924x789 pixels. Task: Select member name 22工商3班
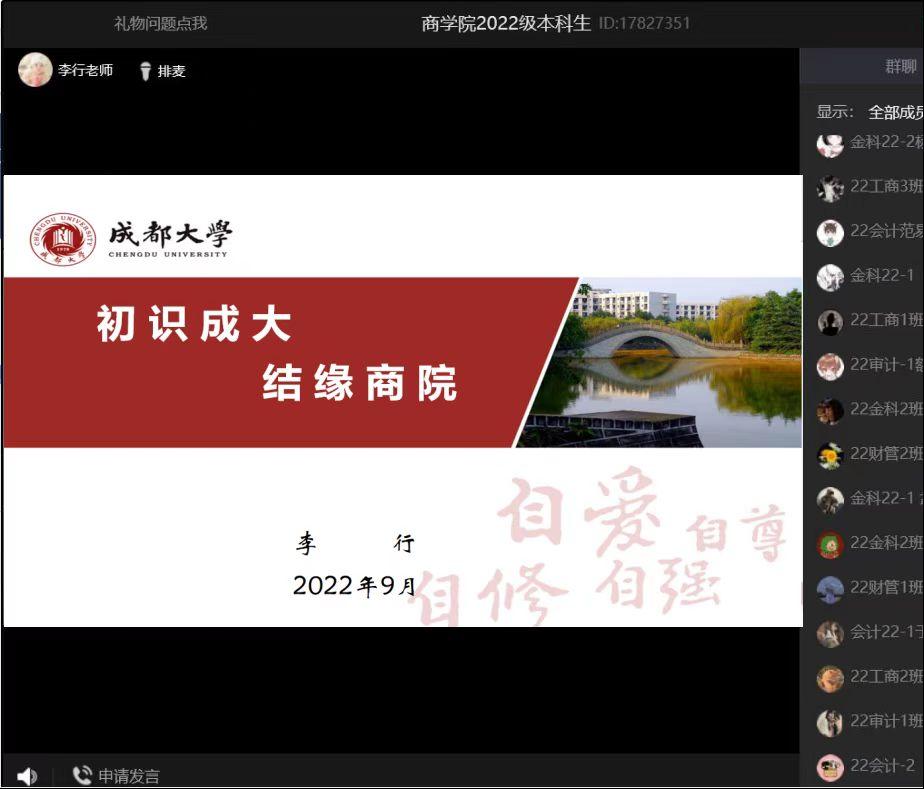click(x=887, y=186)
